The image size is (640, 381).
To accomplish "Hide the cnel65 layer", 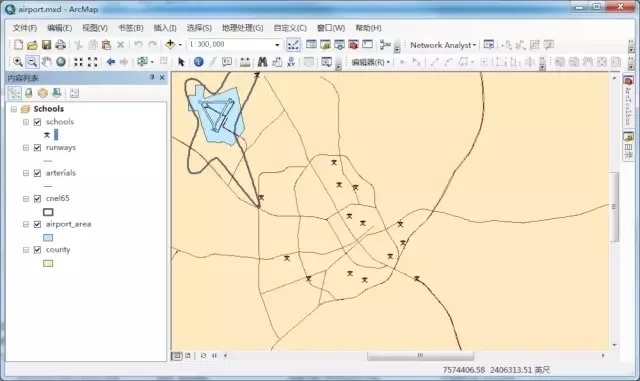I will click(38, 198).
